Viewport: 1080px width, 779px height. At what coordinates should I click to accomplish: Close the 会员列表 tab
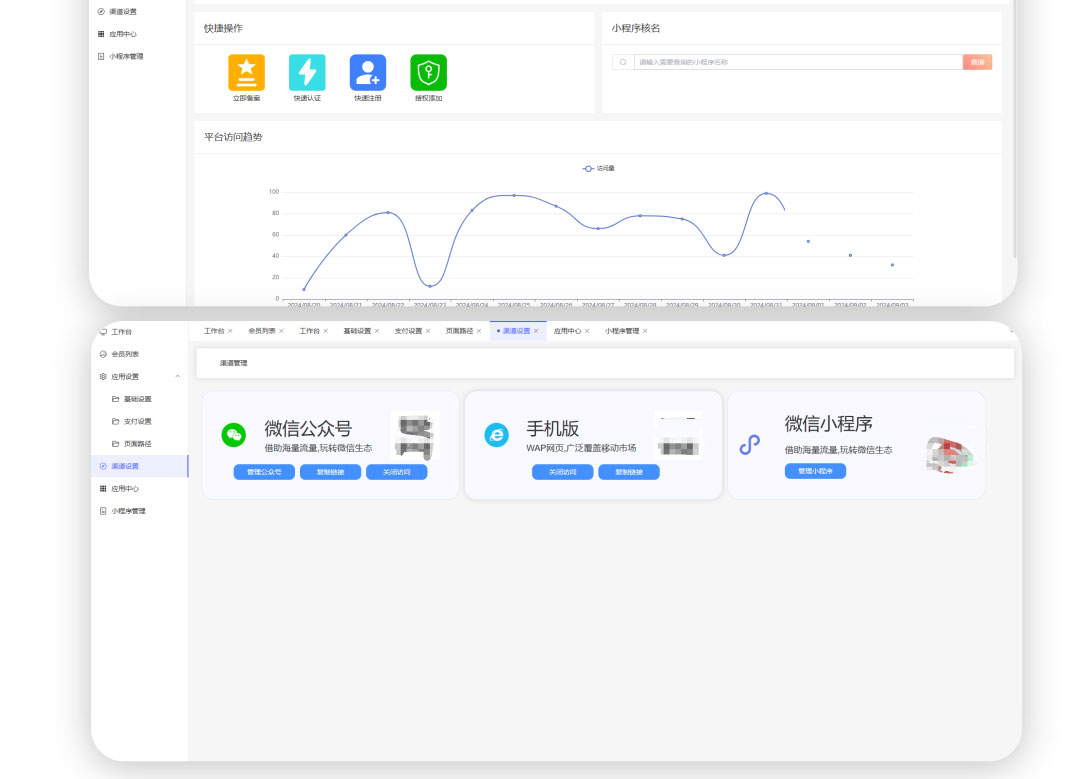(x=281, y=331)
